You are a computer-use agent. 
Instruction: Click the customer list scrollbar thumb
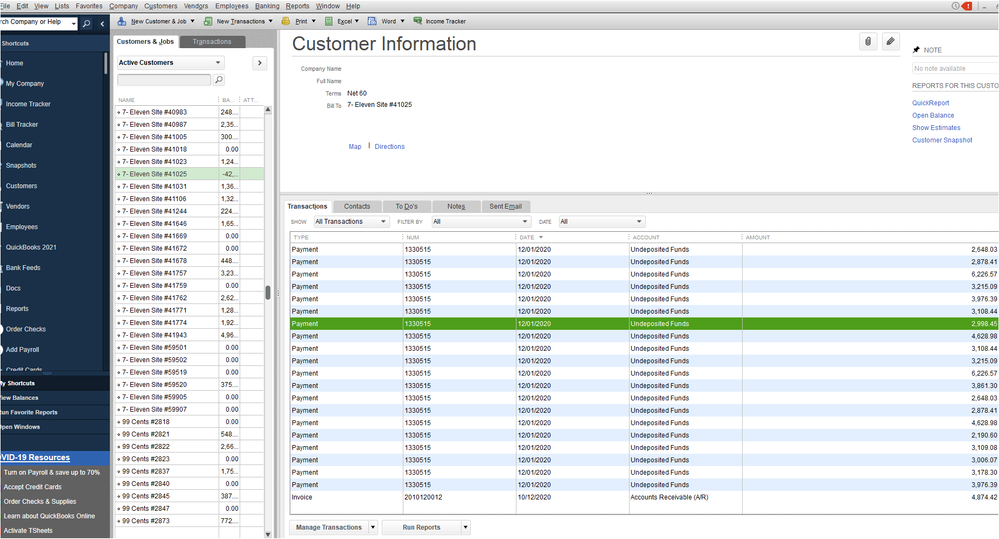(267, 293)
